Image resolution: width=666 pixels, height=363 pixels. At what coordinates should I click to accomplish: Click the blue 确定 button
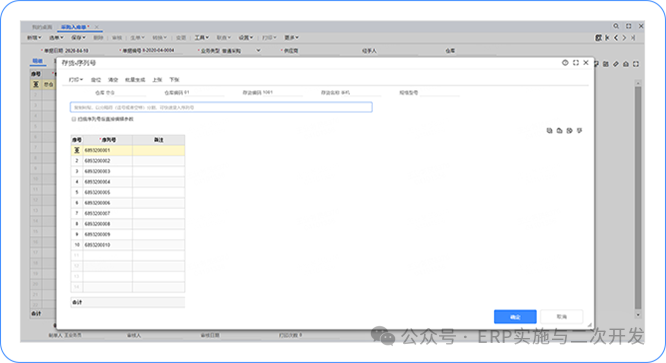pyautogui.click(x=515, y=317)
